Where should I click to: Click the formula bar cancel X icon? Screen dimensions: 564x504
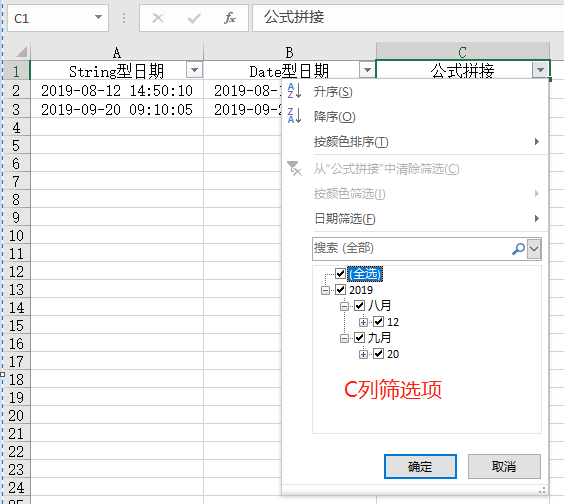pyautogui.click(x=158, y=18)
